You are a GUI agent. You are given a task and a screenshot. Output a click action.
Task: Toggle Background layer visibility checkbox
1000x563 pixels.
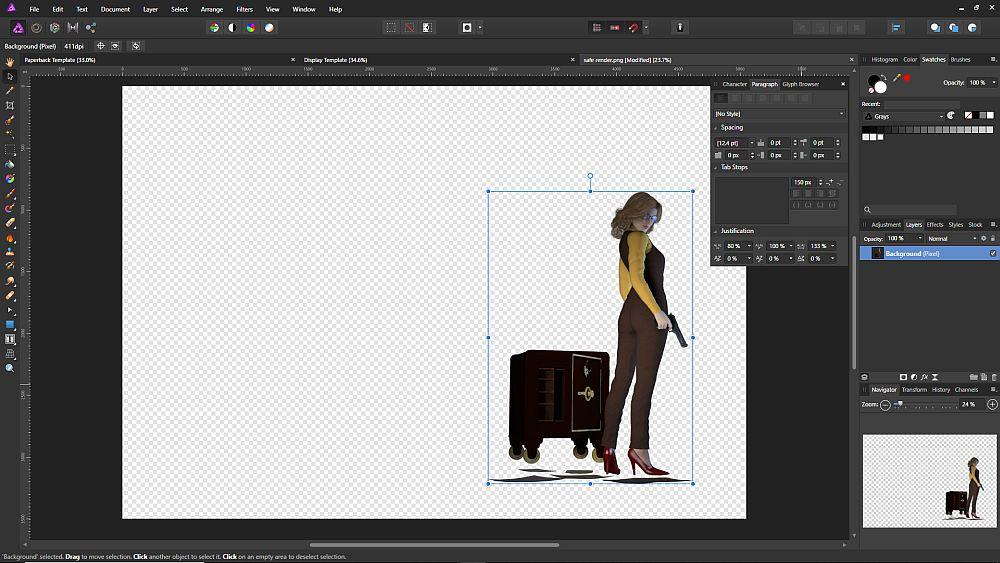992,254
